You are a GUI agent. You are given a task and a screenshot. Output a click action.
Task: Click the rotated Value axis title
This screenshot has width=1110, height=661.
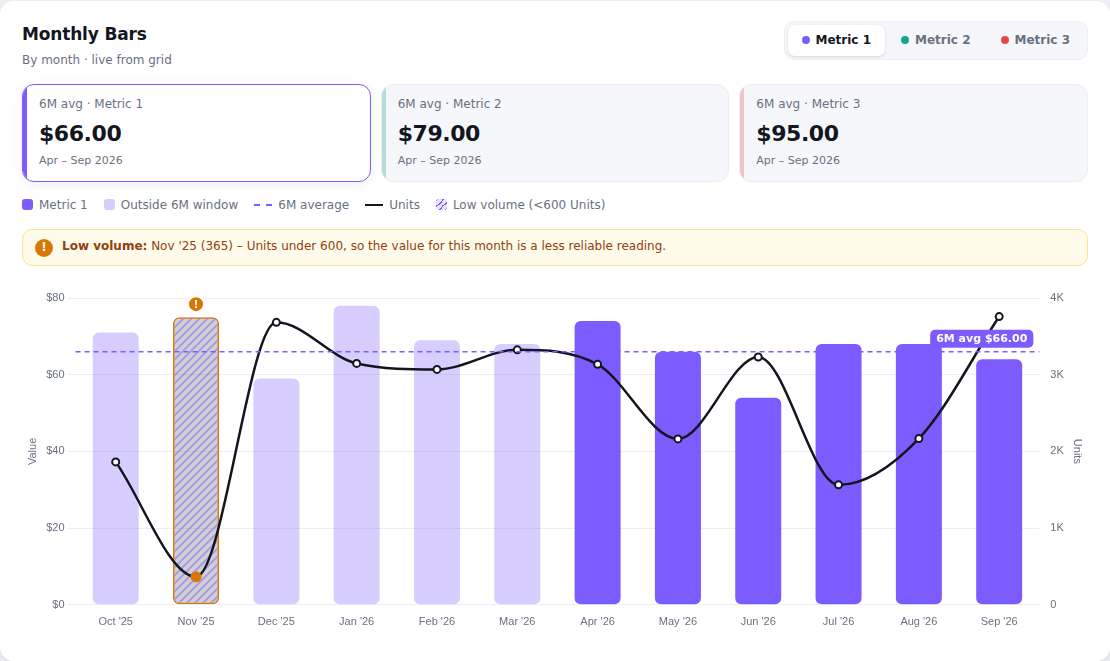click(32, 452)
